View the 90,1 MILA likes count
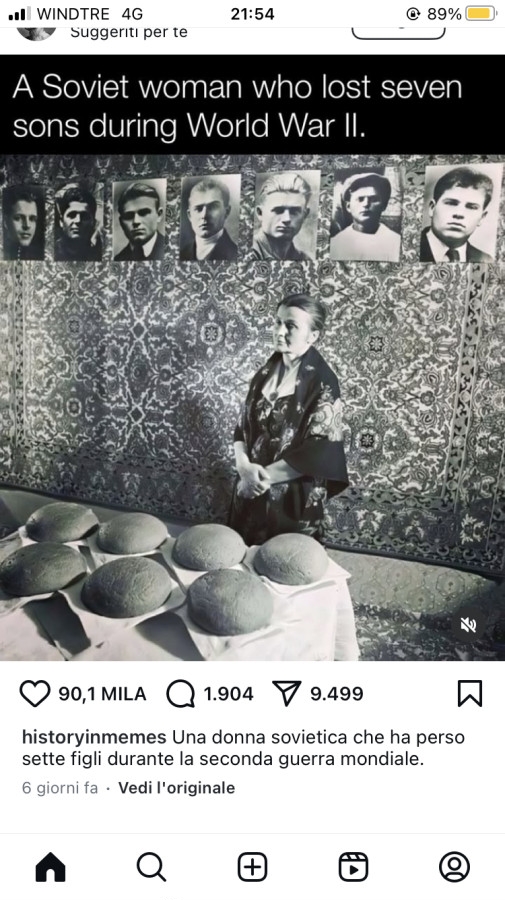This screenshot has width=505, height=900. point(102,693)
